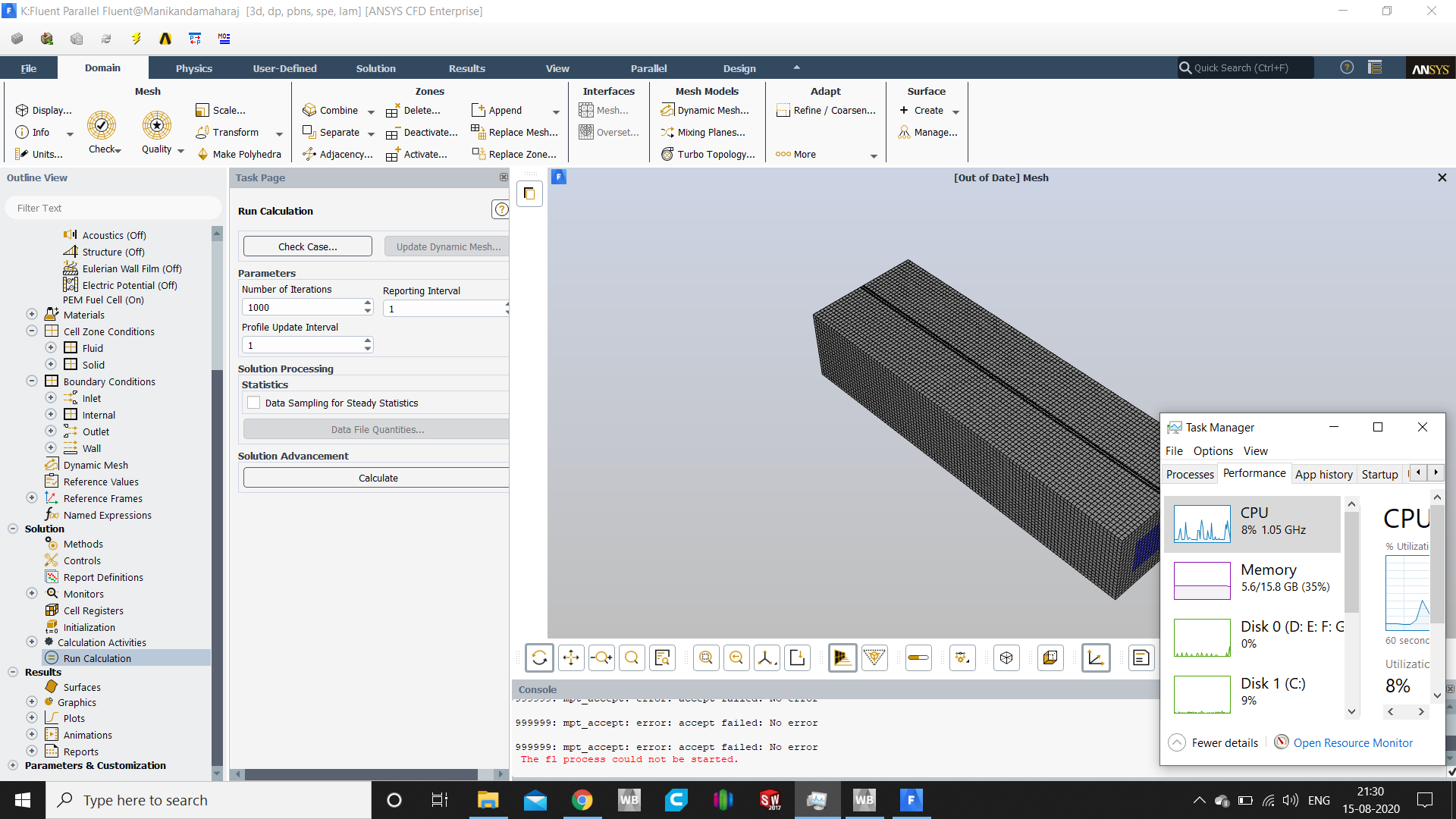The width and height of the screenshot is (1456, 819).
Task: Enable Data Sampling for Steady Statistics
Action: click(x=254, y=403)
